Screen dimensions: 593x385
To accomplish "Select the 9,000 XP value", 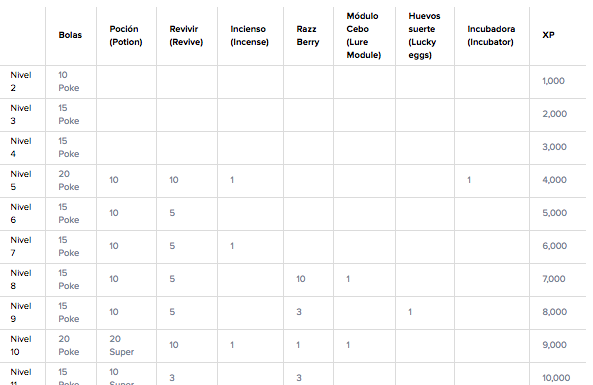I will tap(554, 345).
